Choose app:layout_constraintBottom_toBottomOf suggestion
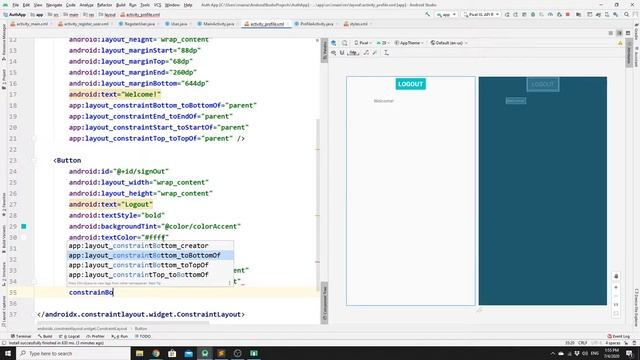This screenshot has height=360, width=640. tap(150, 256)
